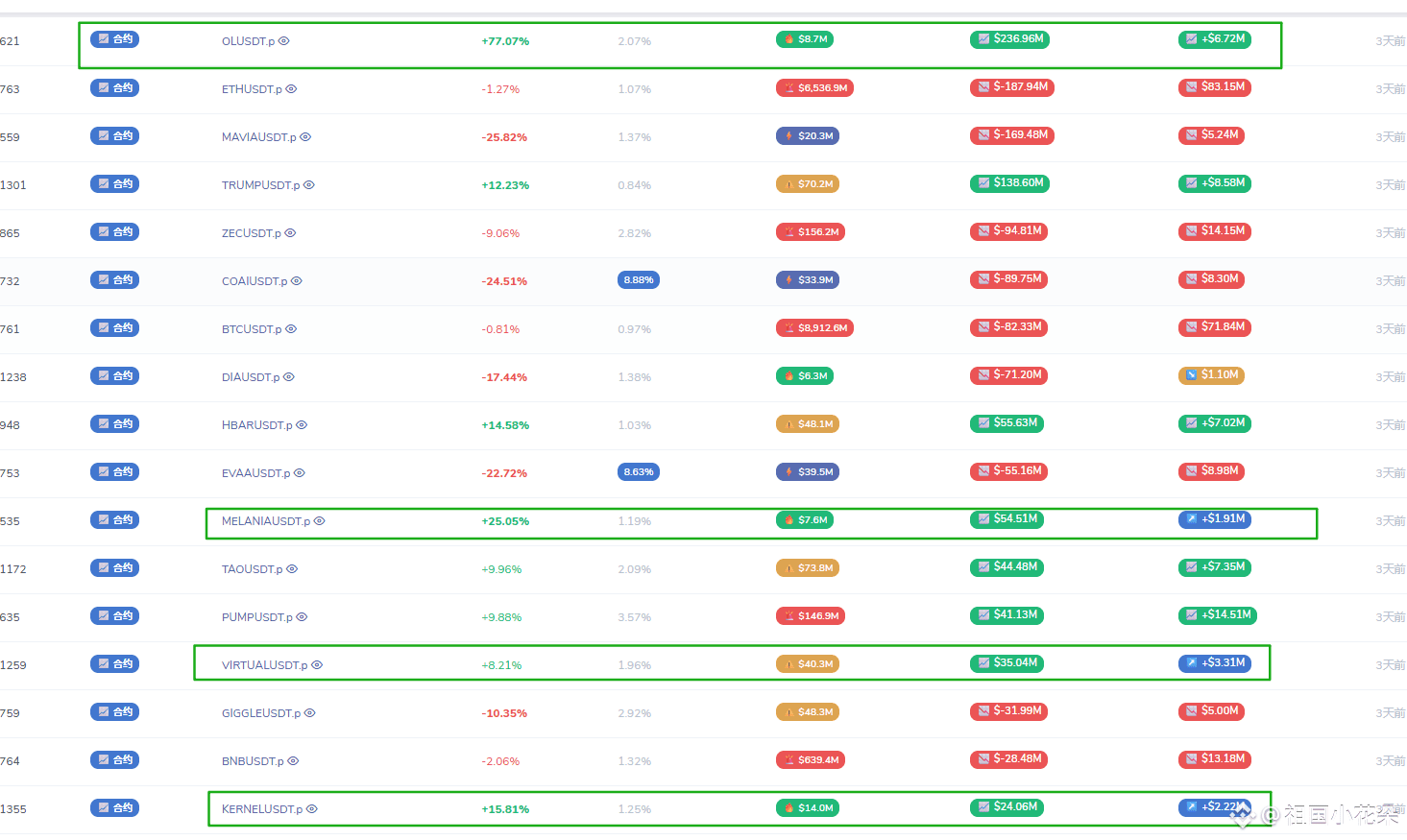Click the 8.63% blue badge for EVAAUSDT.p
The image size is (1407, 840).
tap(639, 472)
